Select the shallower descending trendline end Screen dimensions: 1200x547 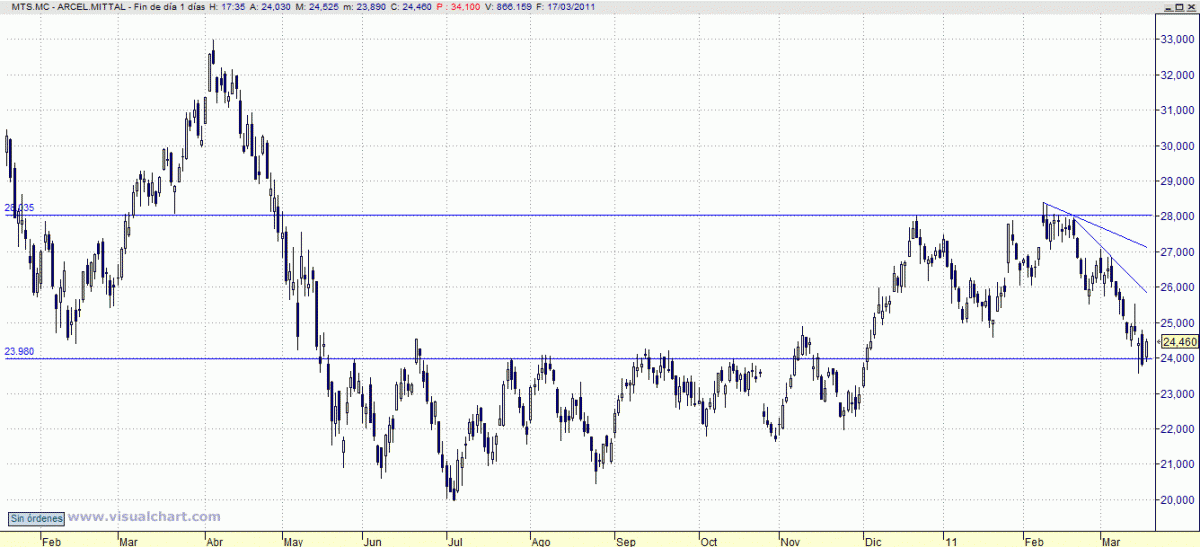tap(1146, 246)
